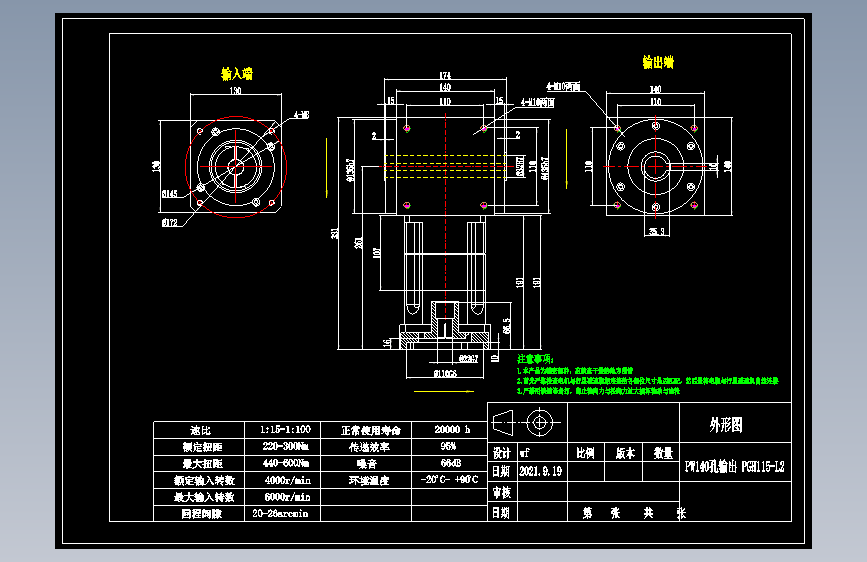The image size is (867, 562).
Task: Click the yellow 输出端 view label
Action: point(658,62)
